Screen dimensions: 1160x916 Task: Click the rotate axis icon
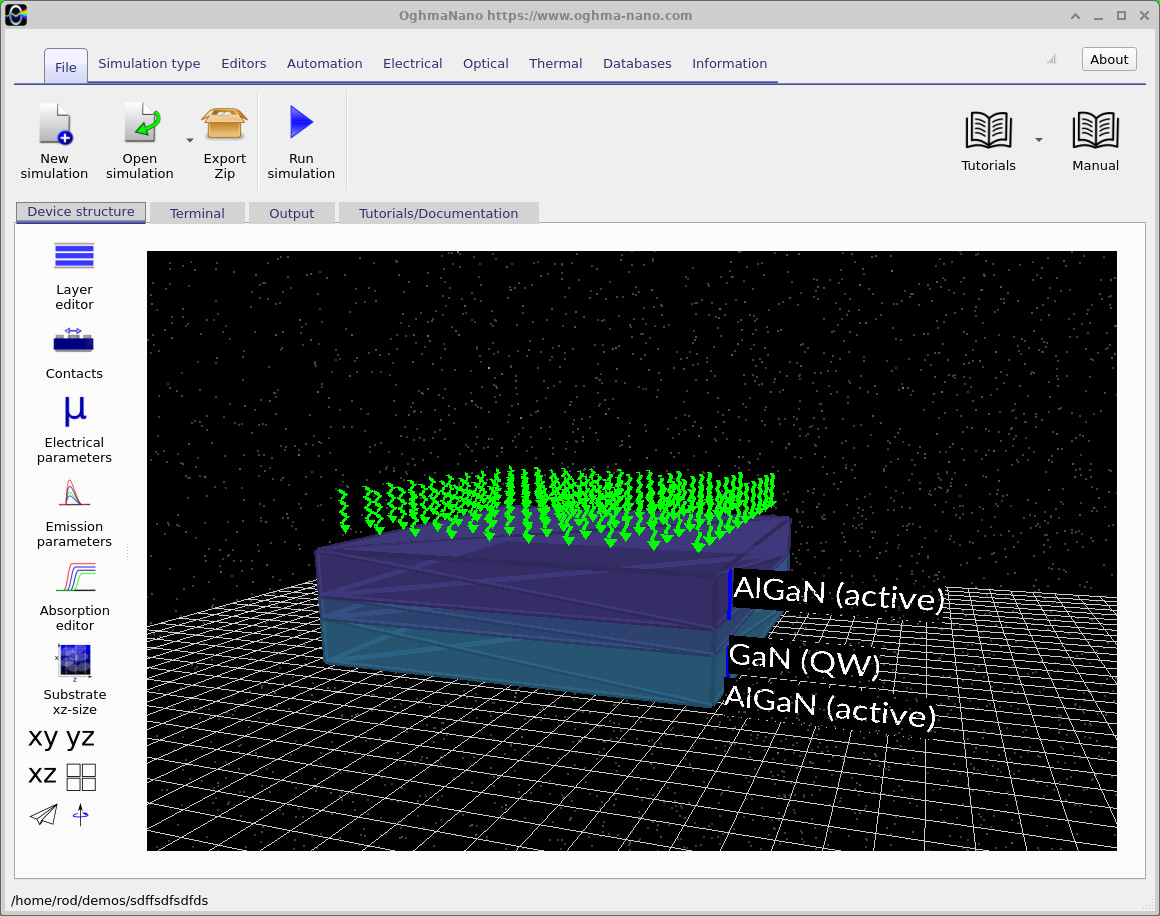click(81, 815)
